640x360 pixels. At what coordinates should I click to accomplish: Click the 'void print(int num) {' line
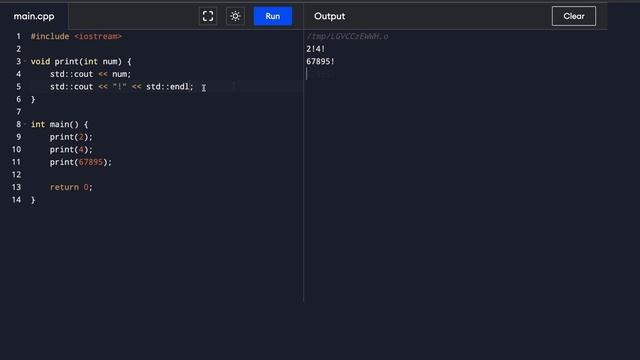[x=81, y=61]
